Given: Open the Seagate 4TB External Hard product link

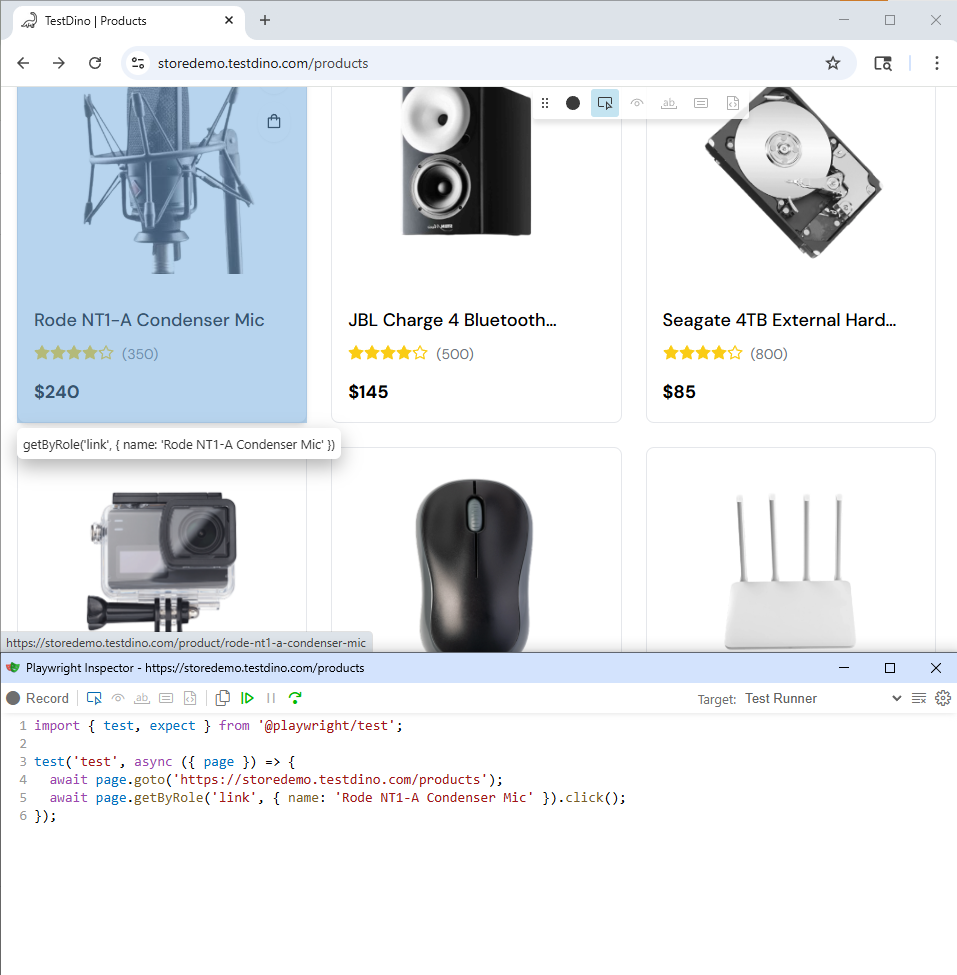Looking at the screenshot, I should click(778, 320).
